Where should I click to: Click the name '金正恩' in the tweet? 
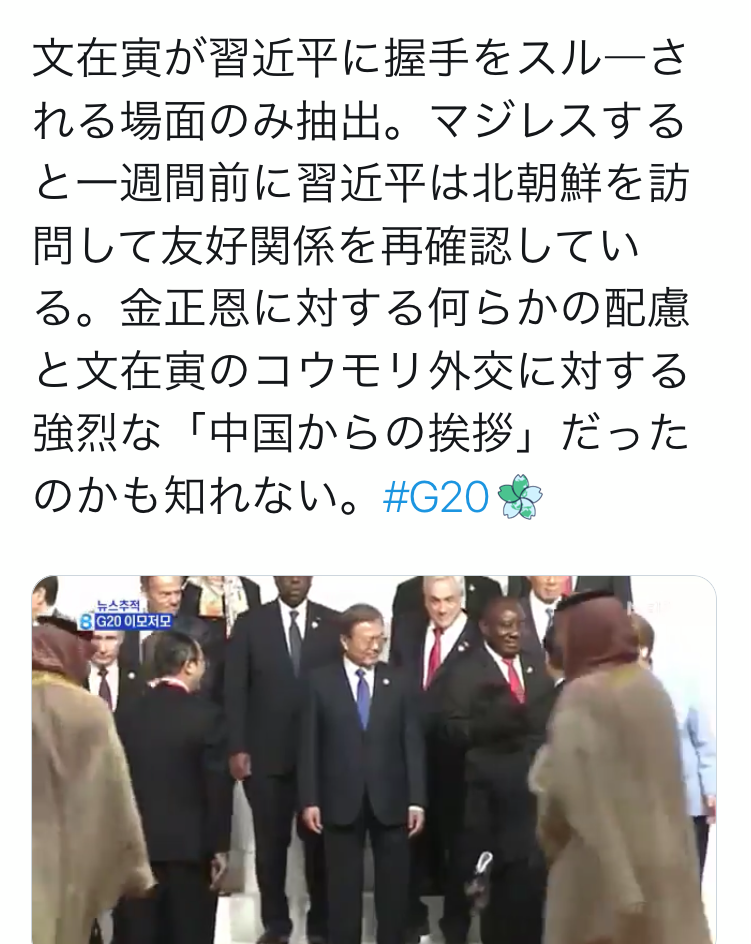[x=184, y=309]
